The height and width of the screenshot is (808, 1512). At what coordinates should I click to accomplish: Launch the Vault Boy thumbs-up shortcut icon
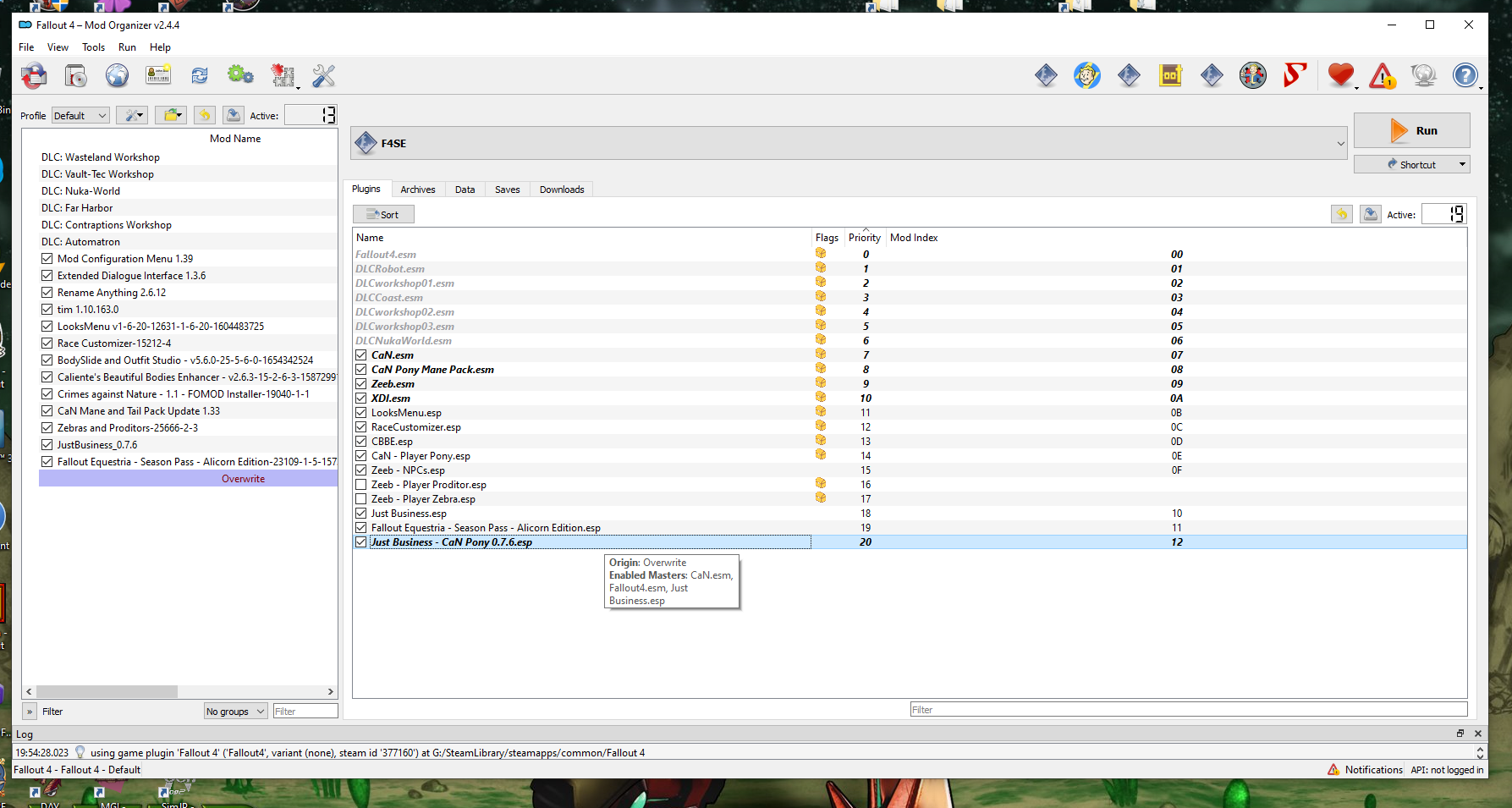pos(1253,76)
